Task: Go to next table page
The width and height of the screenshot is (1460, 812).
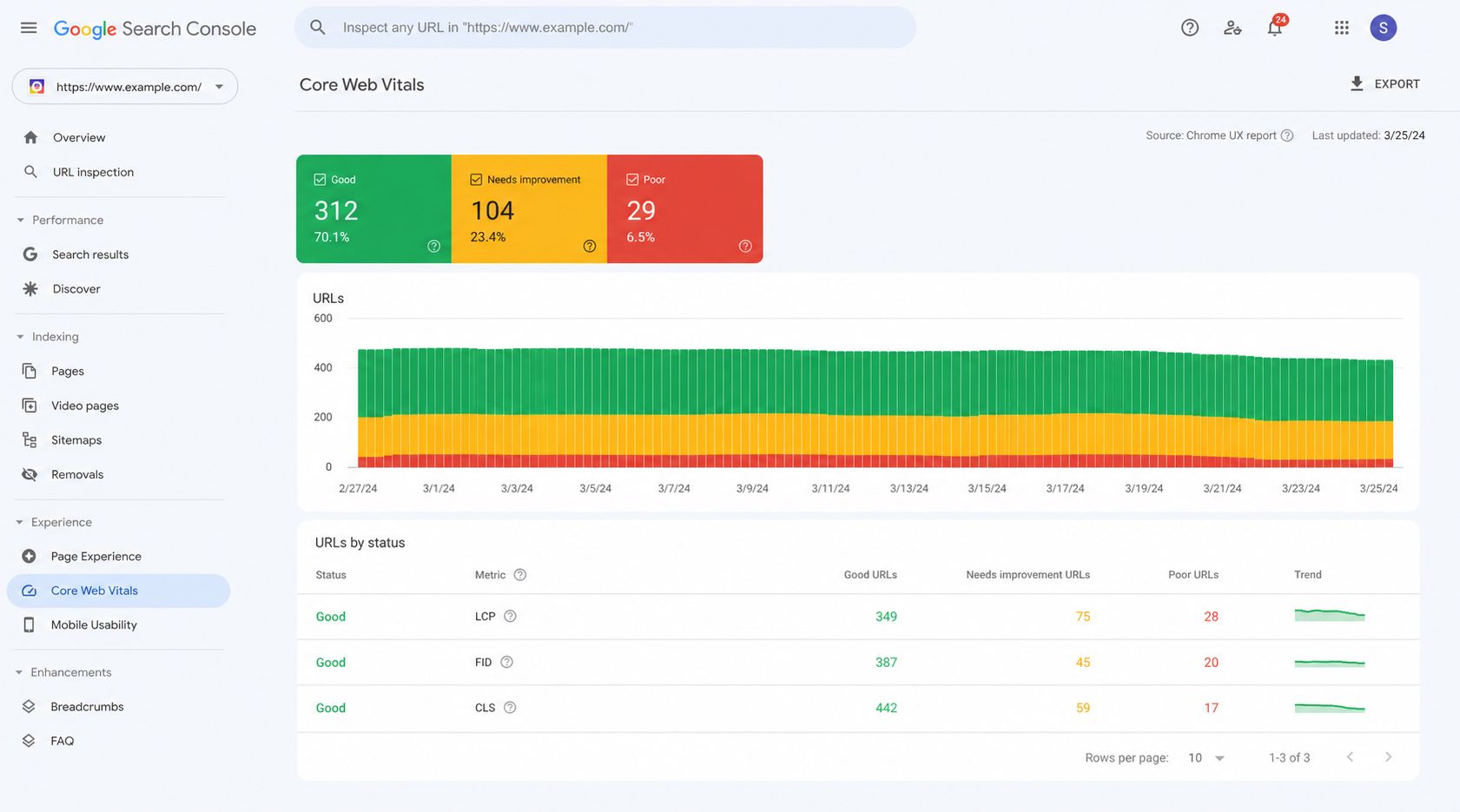Action: 1388,757
